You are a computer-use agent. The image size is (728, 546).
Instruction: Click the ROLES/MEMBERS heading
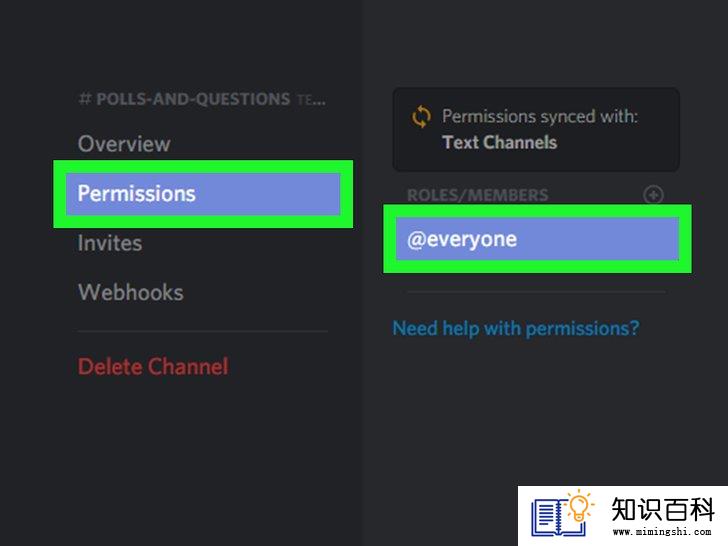point(478,195)
